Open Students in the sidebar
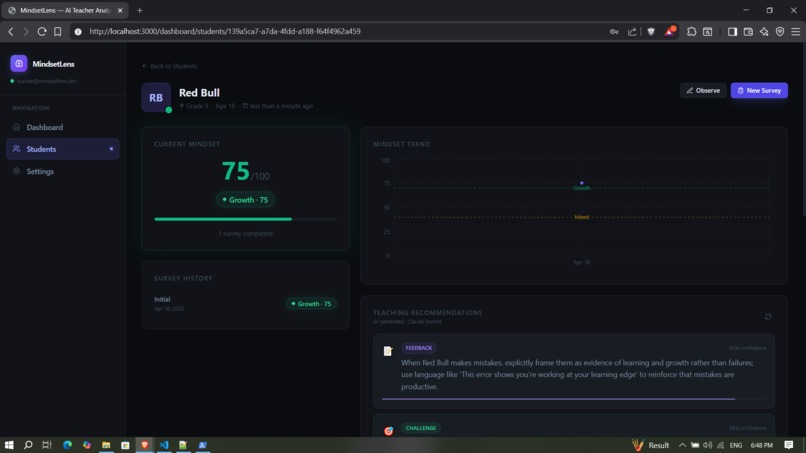This screenshot has width=806, height=453. click(62, 149)
